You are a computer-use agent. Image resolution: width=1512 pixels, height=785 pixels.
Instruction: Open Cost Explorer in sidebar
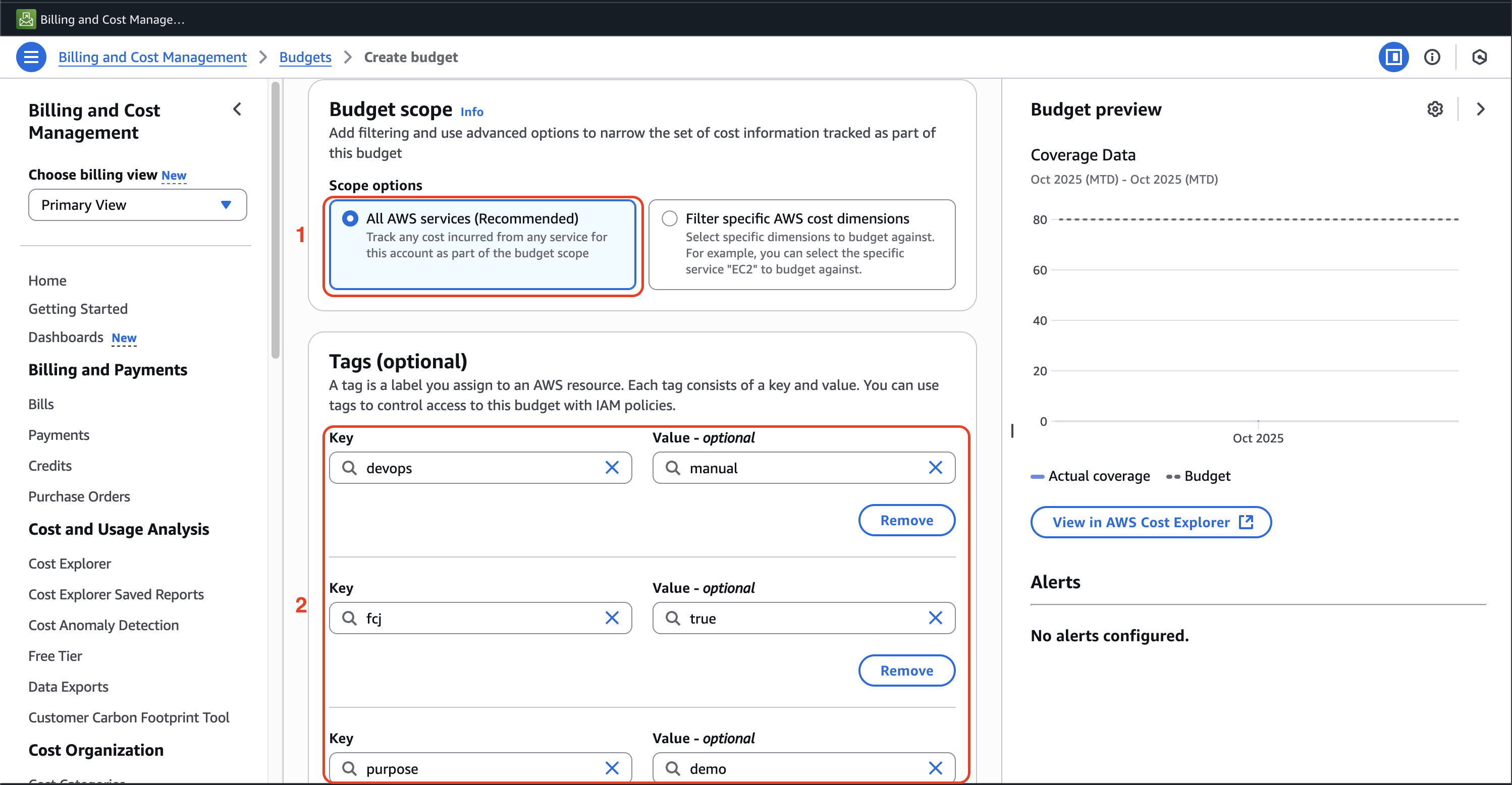[x=69, y=563]
